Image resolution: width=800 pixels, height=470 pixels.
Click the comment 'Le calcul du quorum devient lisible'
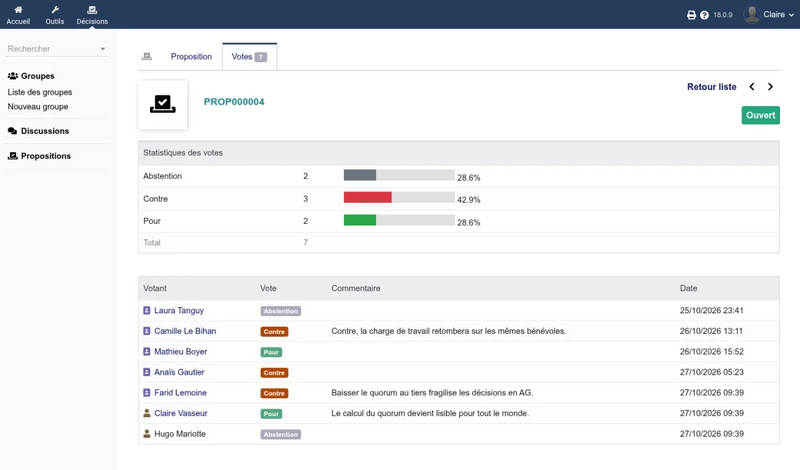point(430,413)
